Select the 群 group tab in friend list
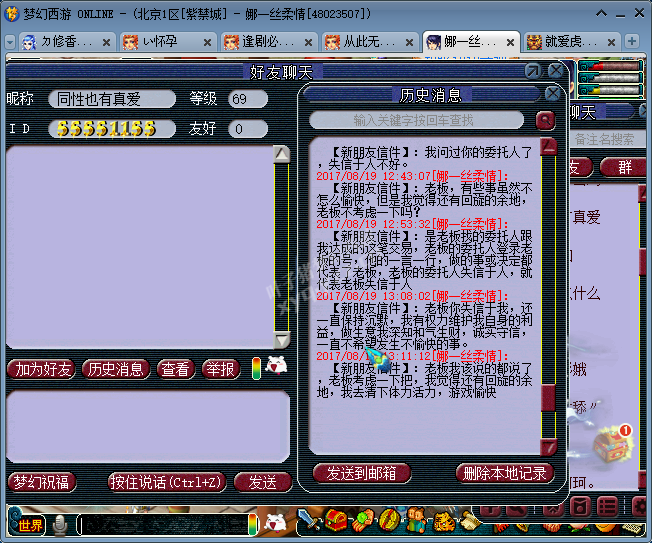The width and height of the screenshot is (652, 543). click(x=625, y=167)
